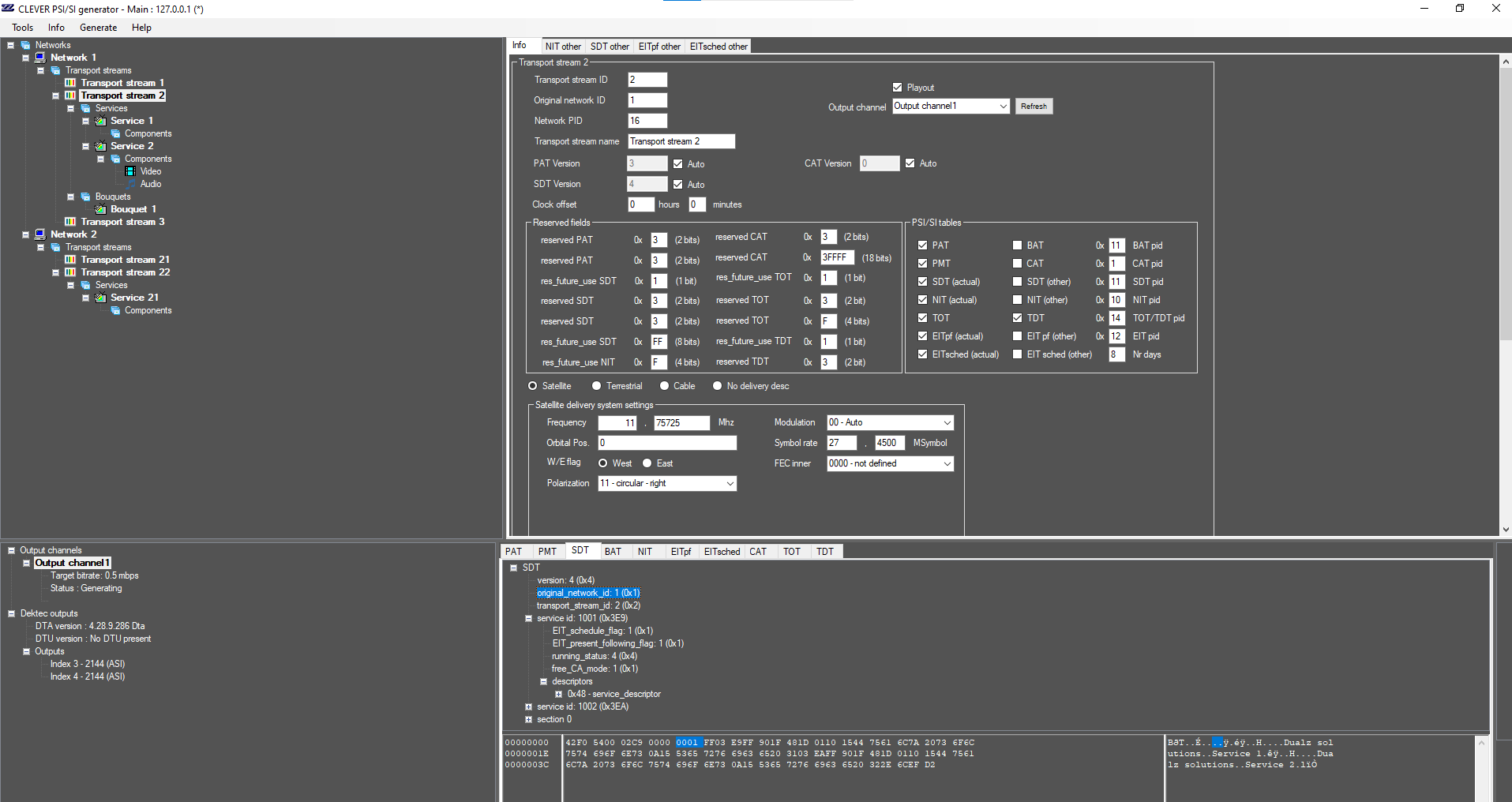Click Transport streams folder icon under Network 1

pyautogui.click(x=55, y=70)
